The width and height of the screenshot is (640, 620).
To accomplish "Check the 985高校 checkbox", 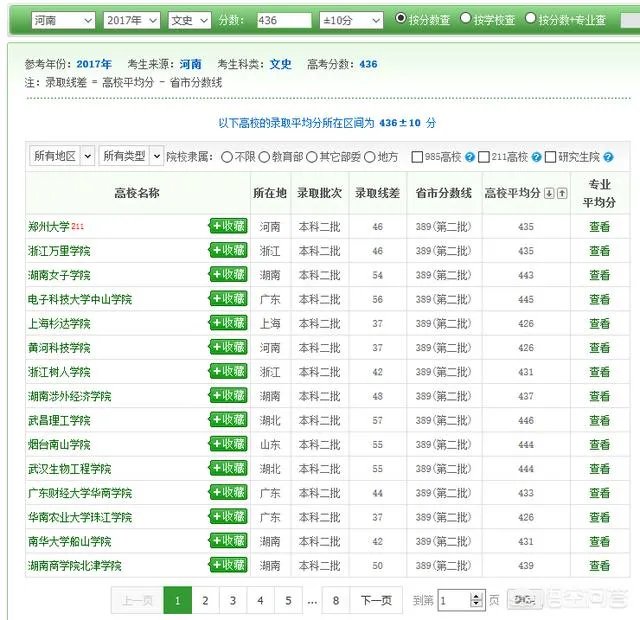I will tap(417, 157).
